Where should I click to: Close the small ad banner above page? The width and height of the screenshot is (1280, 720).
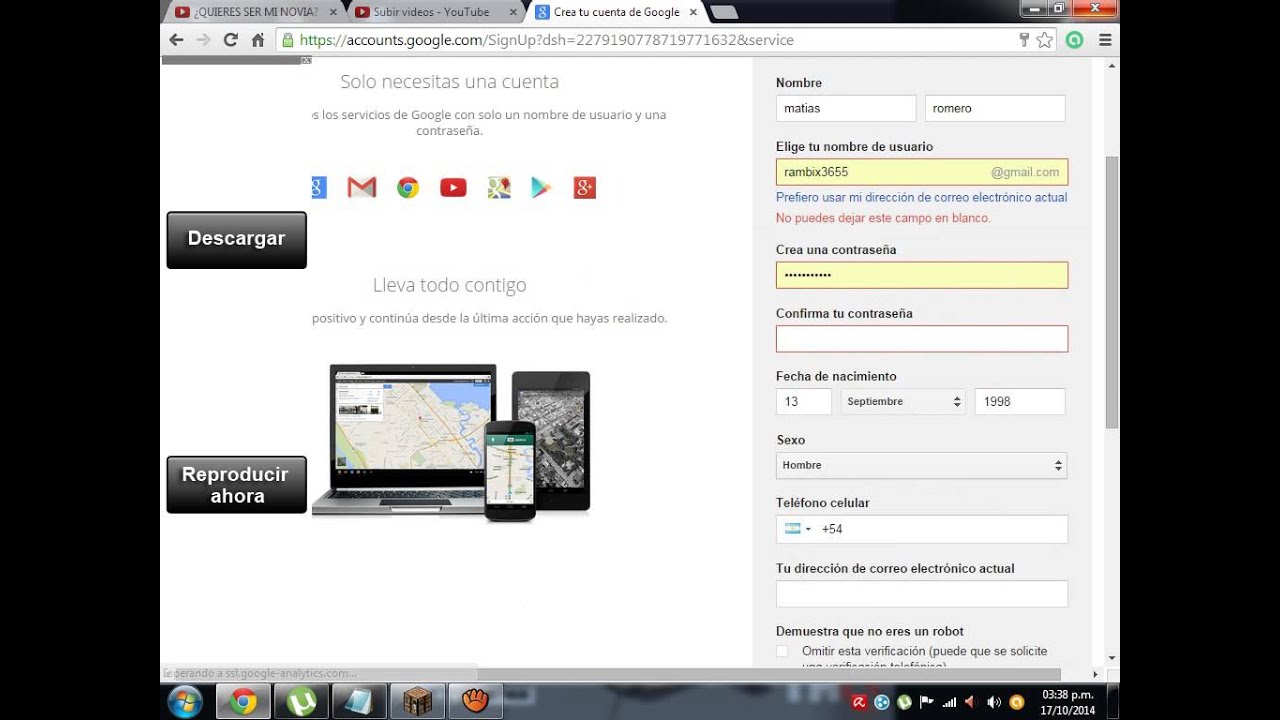tap(307, 60)
